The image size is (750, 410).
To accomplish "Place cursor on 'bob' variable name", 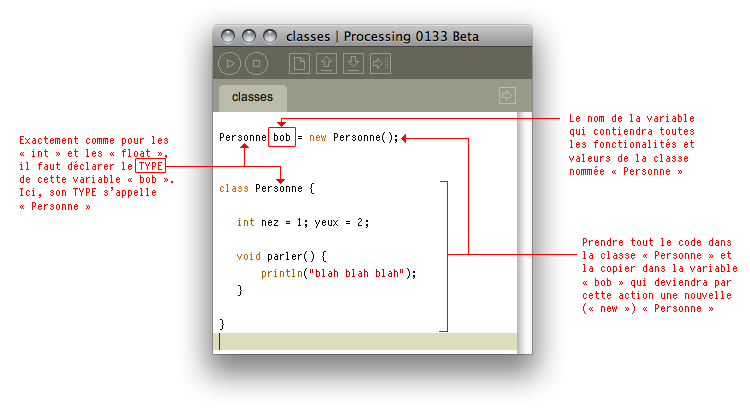I will coord(282,137).
